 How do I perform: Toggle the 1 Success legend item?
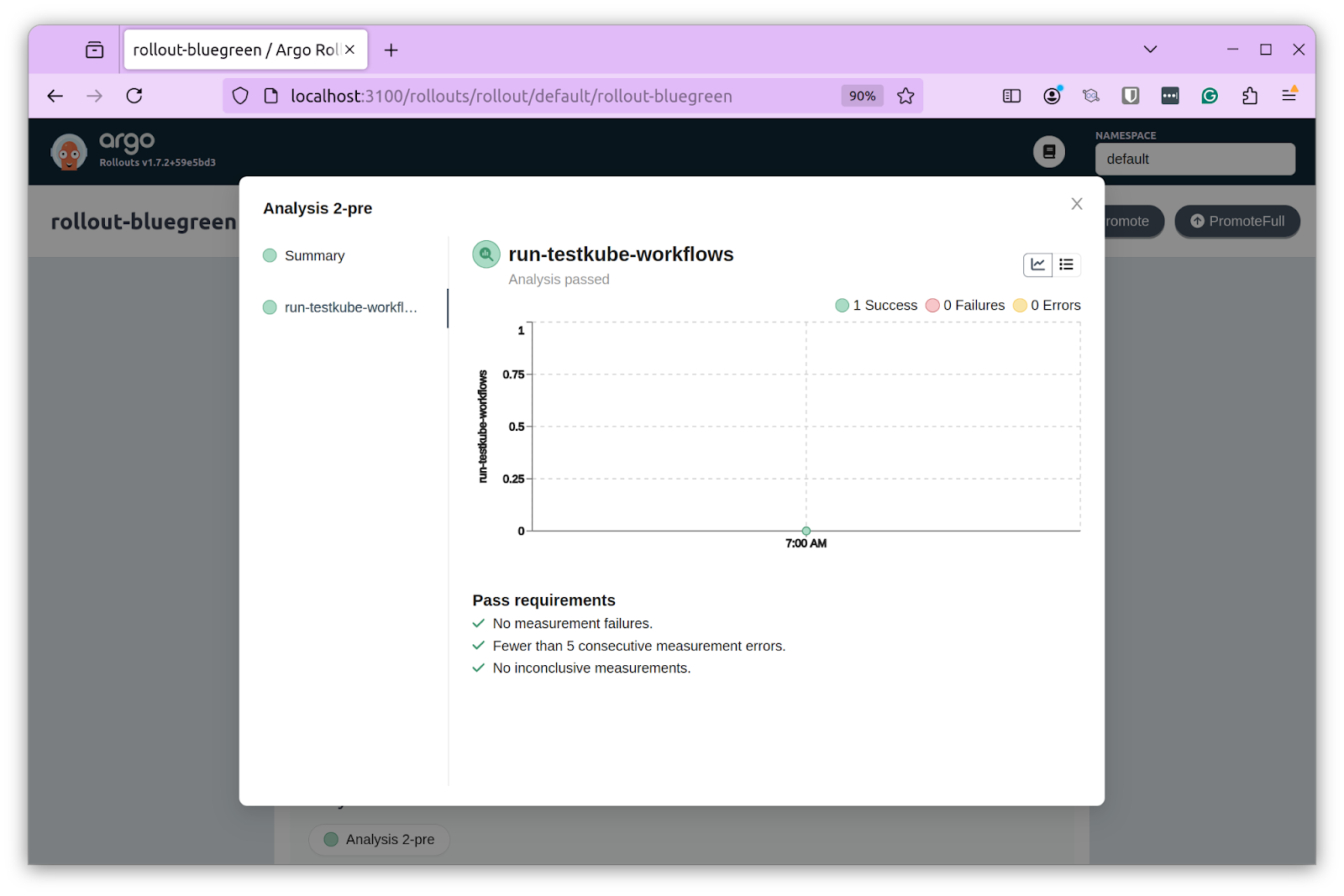pos(876,306)
